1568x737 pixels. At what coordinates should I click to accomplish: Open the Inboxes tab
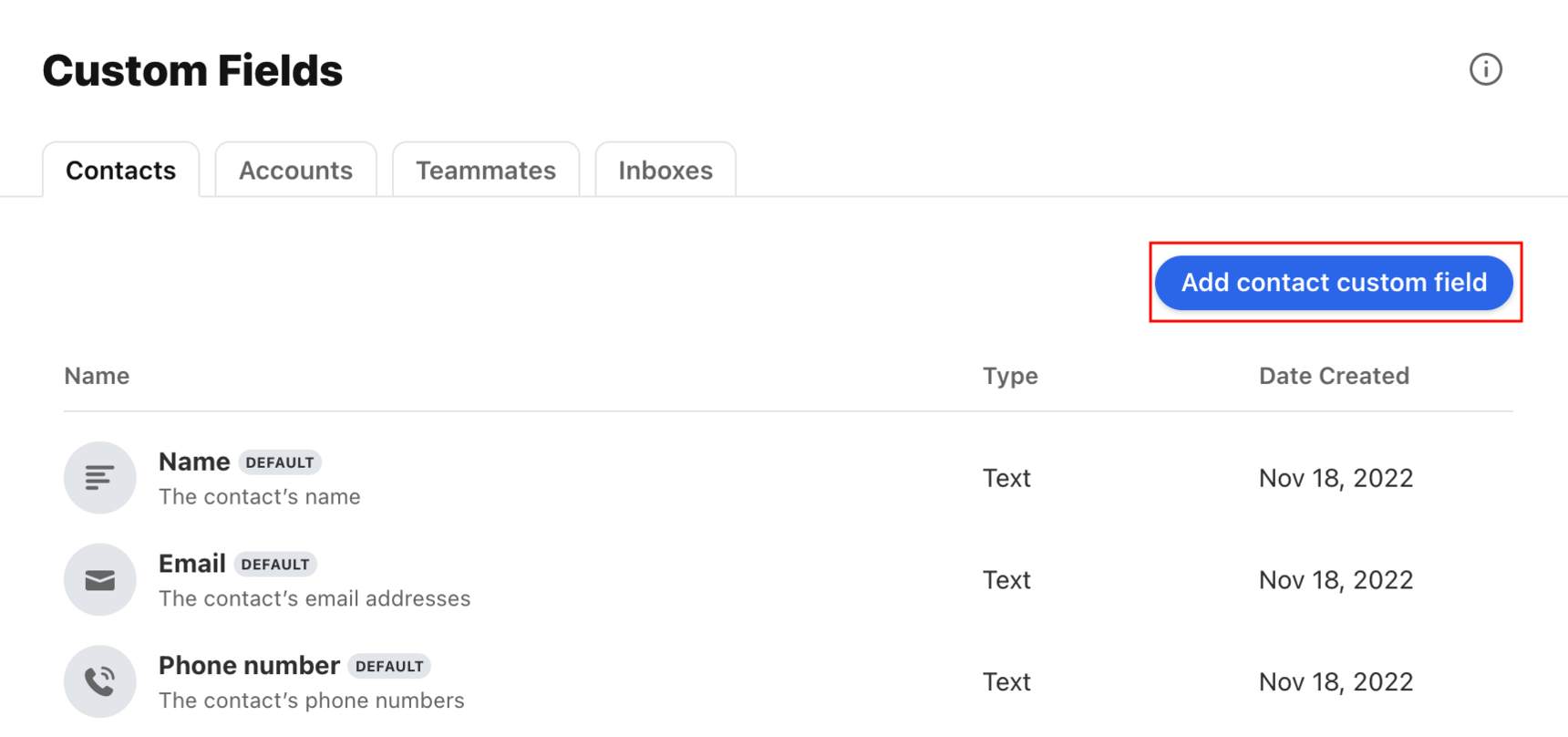(665, 170)
